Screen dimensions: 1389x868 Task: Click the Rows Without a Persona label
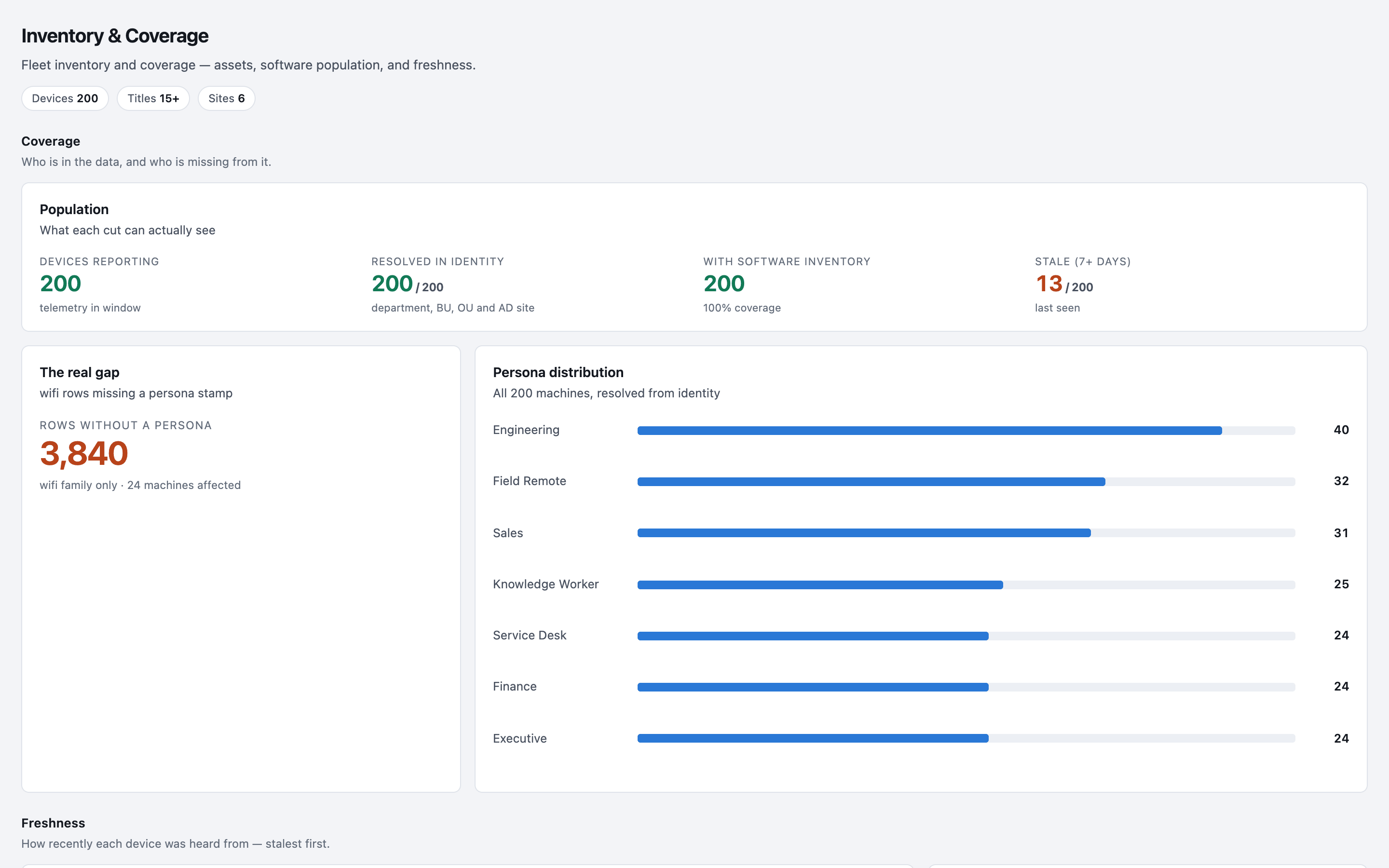coord(126,425)
